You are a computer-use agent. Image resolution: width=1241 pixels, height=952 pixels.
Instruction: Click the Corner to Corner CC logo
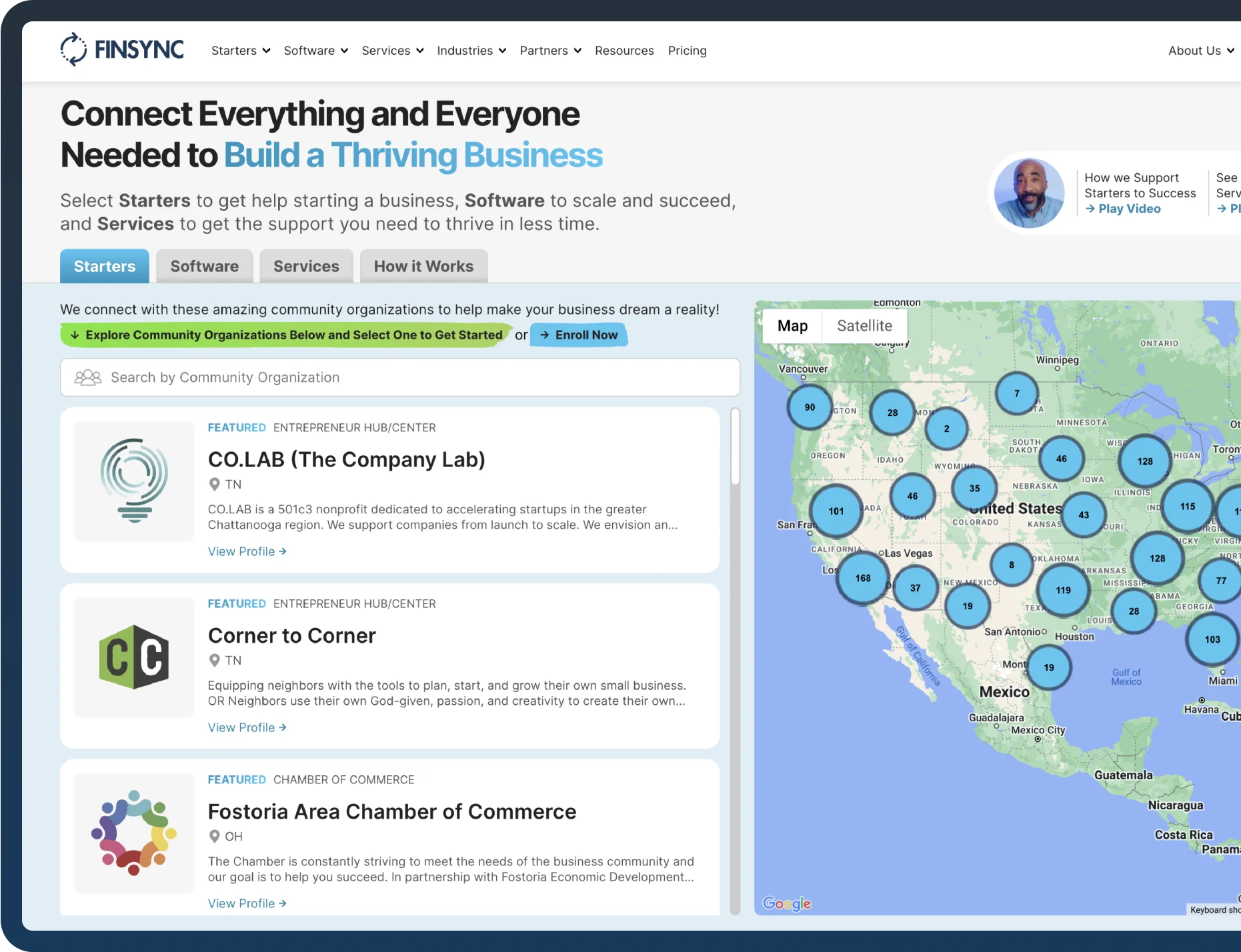(134, 657)
